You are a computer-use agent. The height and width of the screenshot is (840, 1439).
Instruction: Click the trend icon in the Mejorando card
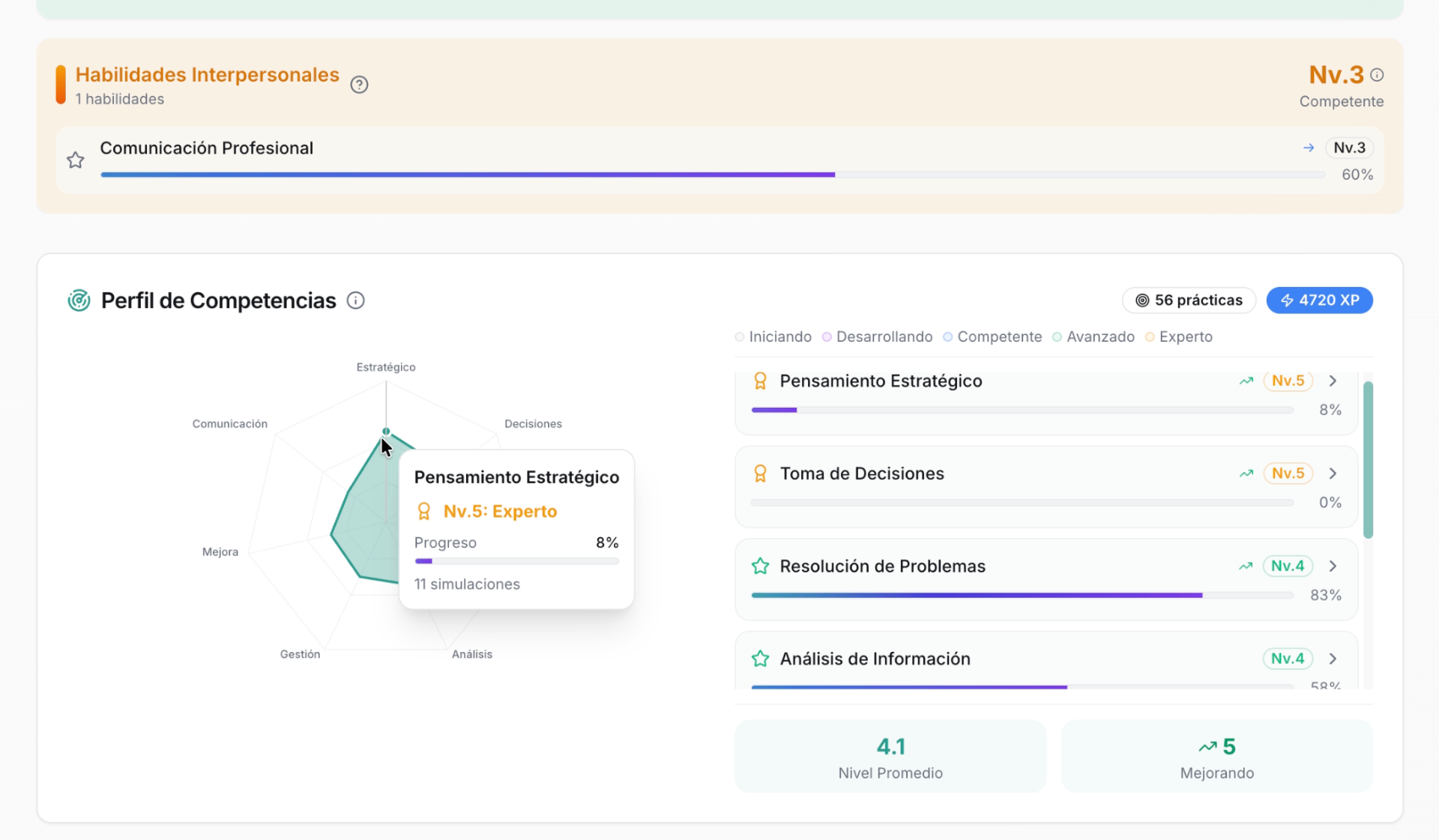[x=1207, y=746]
